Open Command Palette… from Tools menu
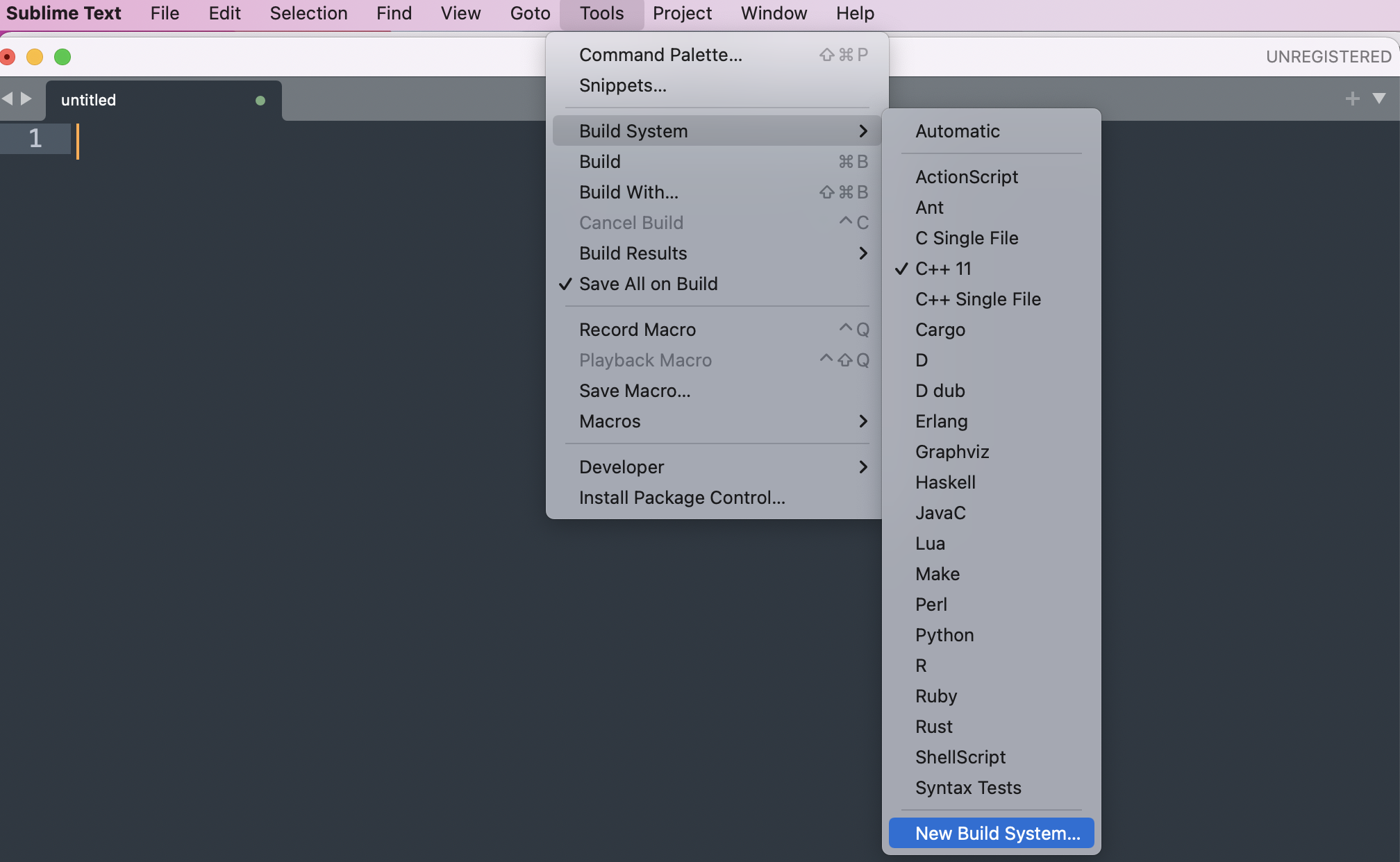The height and width of the screenshot is (862, 1400). [x=660, y=55]
